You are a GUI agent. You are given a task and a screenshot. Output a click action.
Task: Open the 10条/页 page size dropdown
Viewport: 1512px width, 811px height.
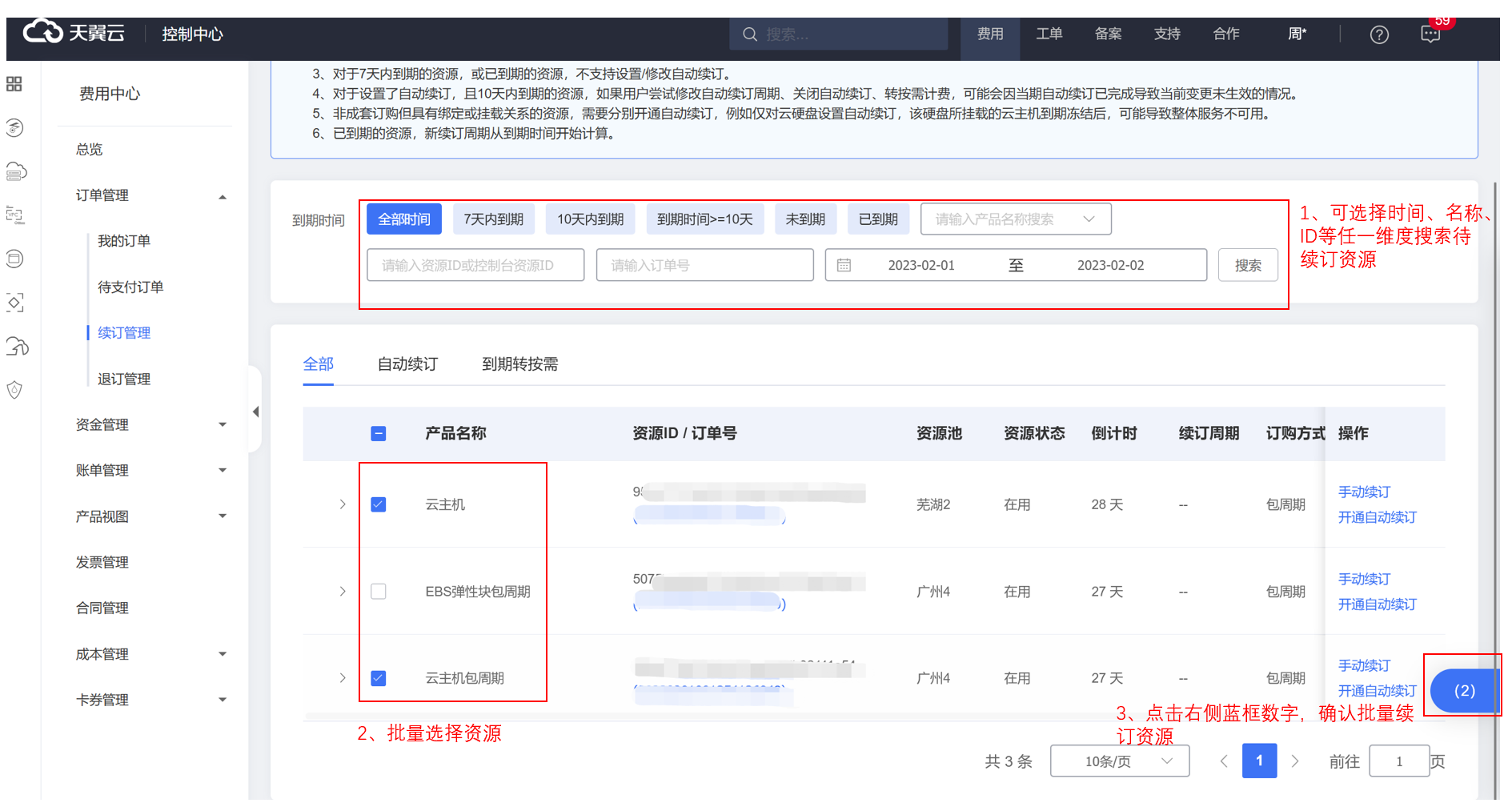(x=1119, y=761)
